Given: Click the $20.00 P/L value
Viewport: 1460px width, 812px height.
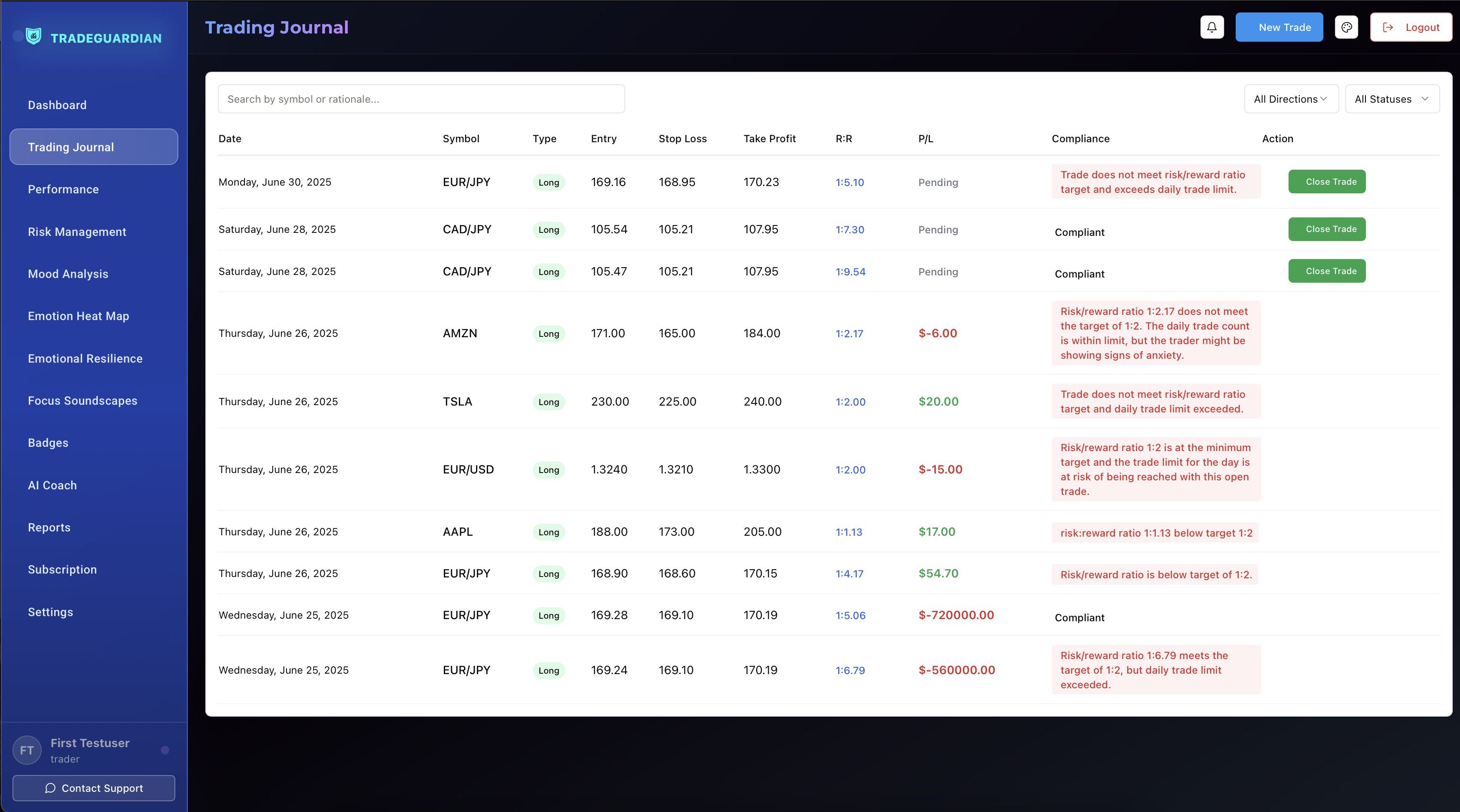Looking at the screenshot, I should [x=938, y=401].
